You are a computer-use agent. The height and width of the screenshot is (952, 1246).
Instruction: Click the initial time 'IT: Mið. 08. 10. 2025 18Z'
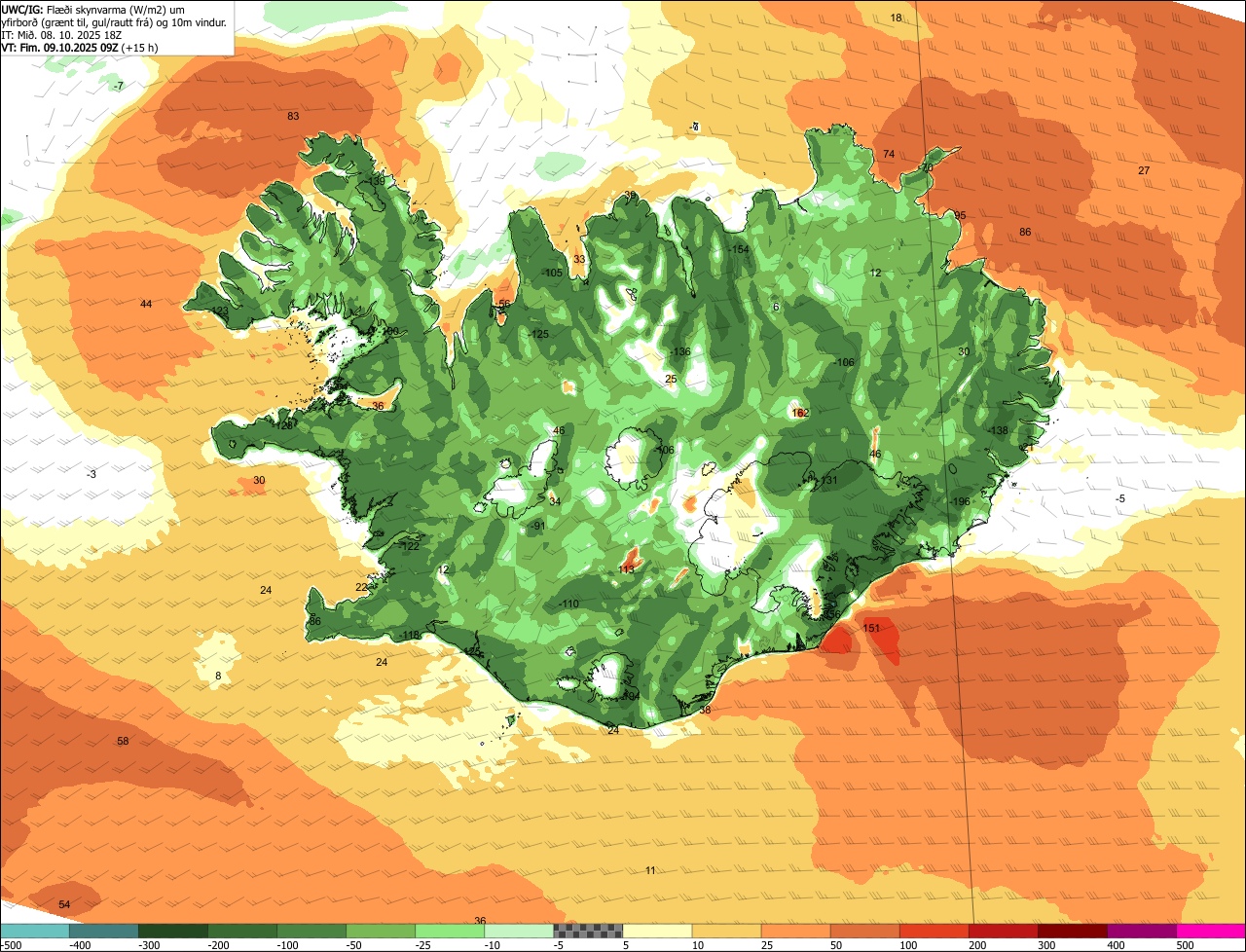(60, 34)
